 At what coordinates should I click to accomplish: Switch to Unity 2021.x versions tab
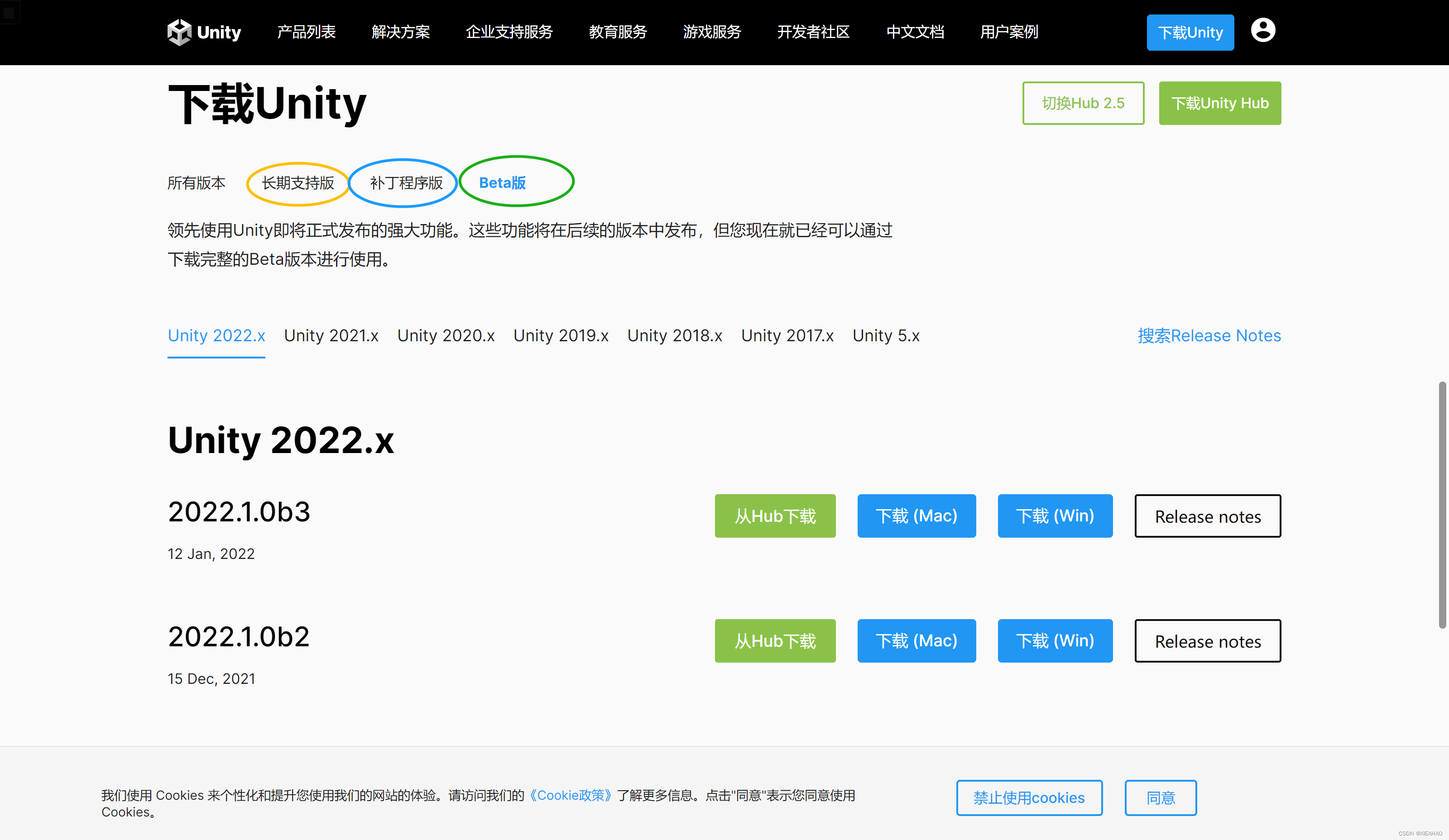(x=331, y=335)
